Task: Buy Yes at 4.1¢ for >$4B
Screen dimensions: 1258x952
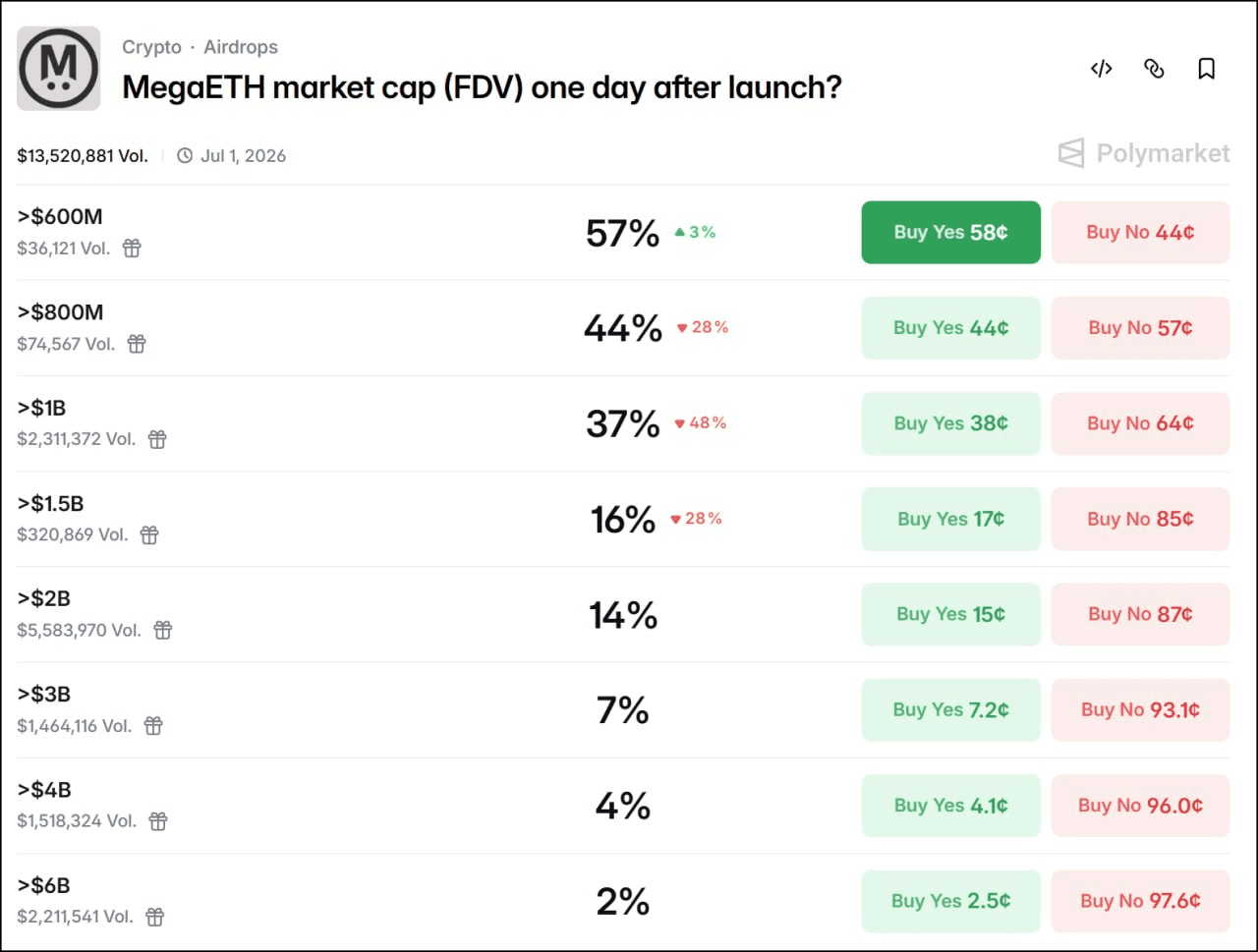Action: click(x=950, y=806)
